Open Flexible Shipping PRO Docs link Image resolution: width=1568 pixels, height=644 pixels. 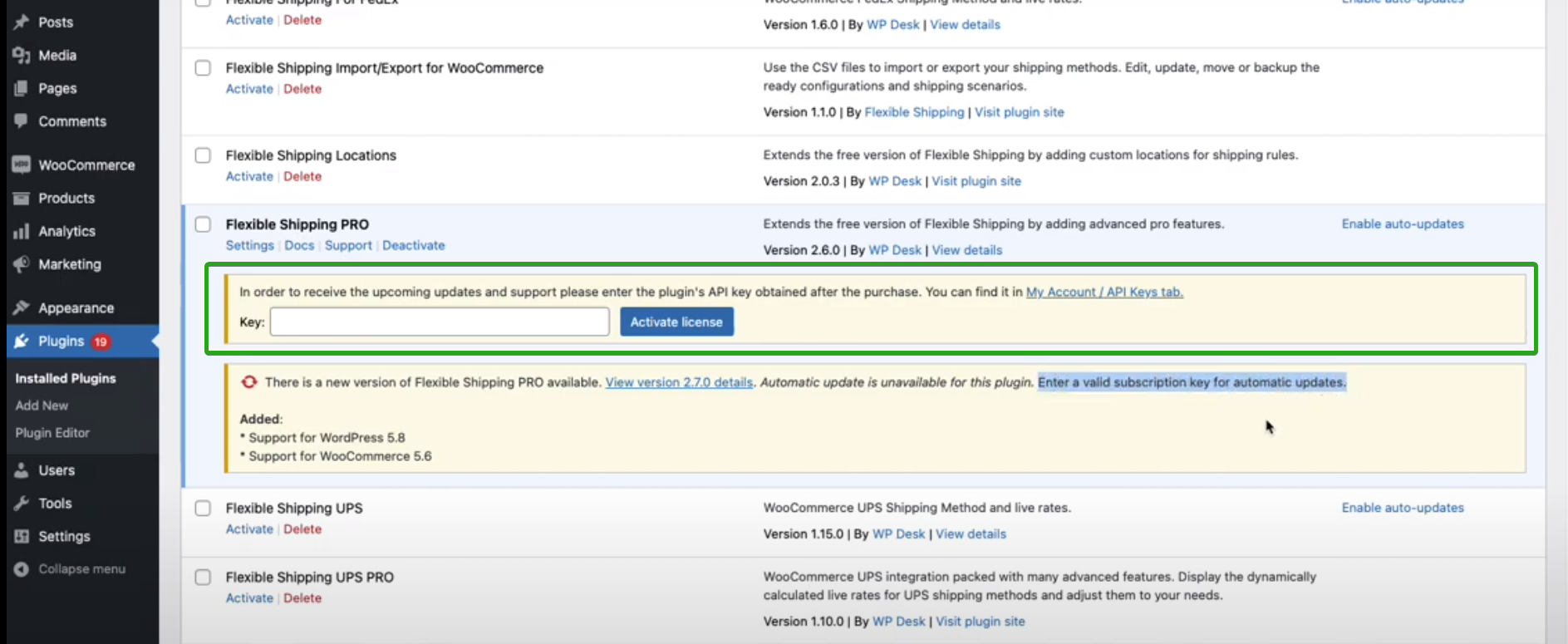[x=299, y=246]
